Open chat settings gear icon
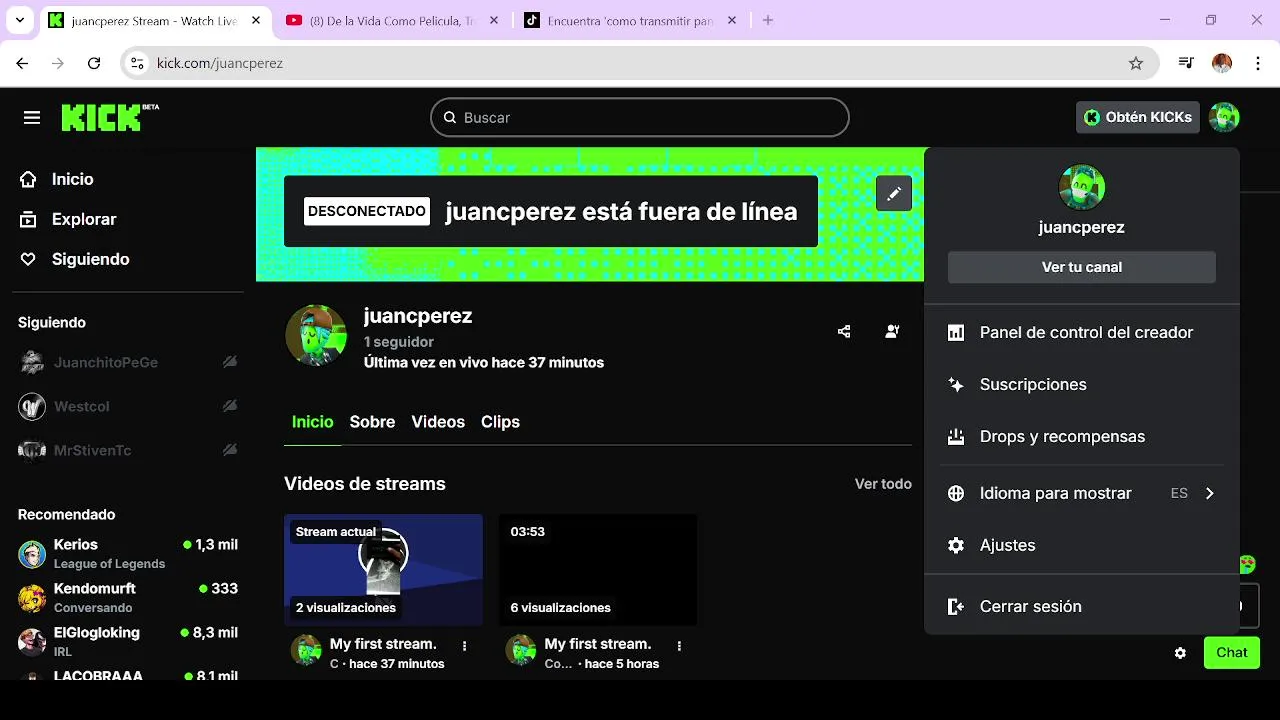1280x720 pixels. point(1180,653)
